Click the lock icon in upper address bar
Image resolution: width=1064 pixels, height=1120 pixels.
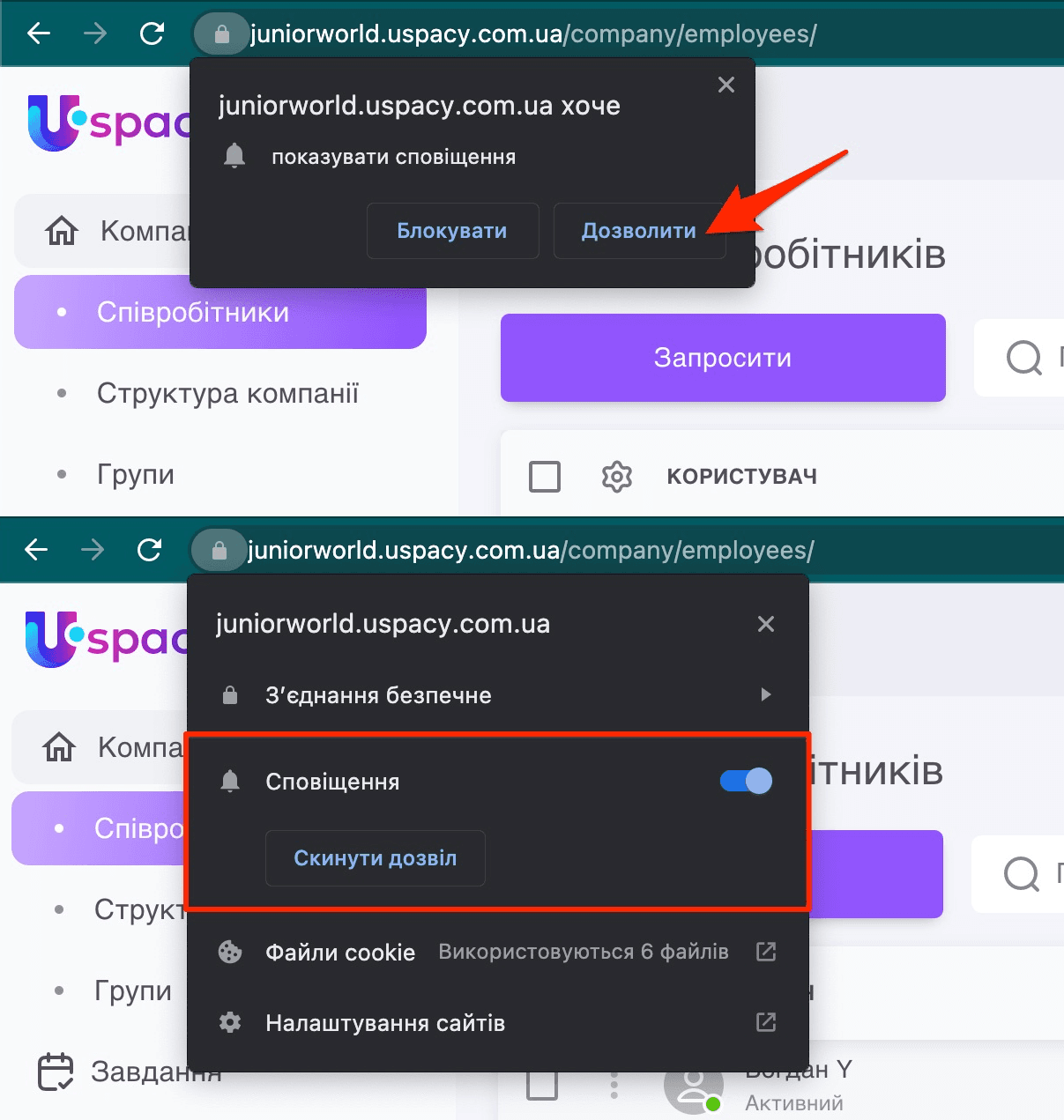coord(221,34)
